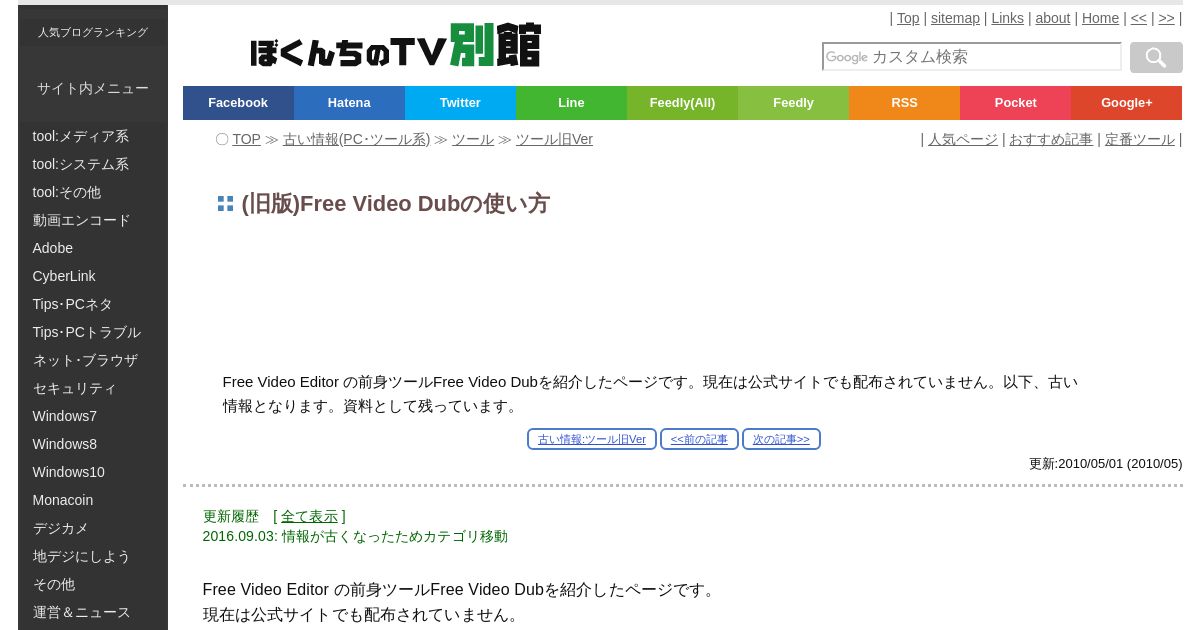Open Tips･PCネタ sidebar menu
This screenshot has height=630, width=1200.
[x=93, y=304]
